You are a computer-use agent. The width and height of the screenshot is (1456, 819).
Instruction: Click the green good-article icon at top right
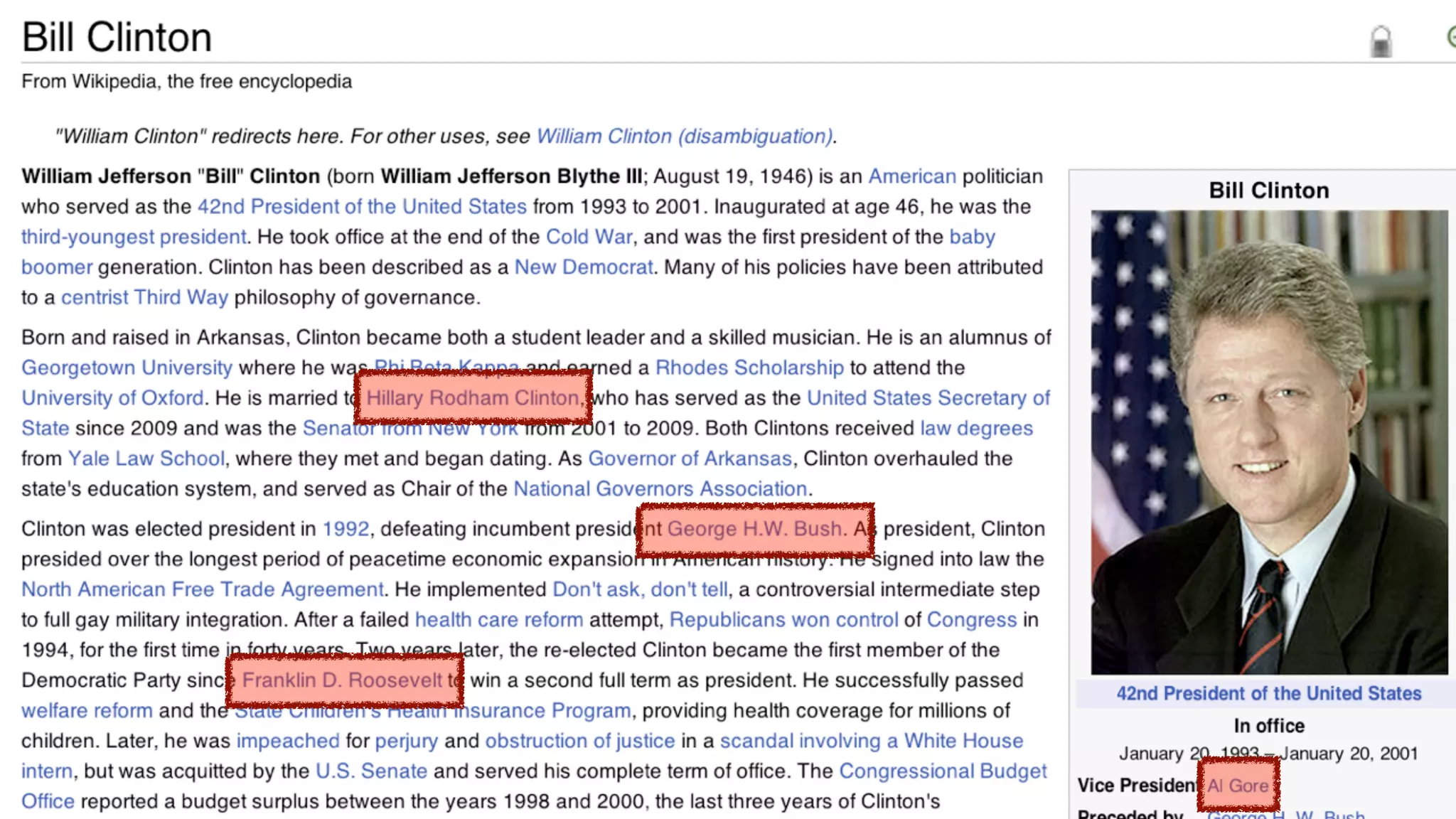tap(1451, 36)
